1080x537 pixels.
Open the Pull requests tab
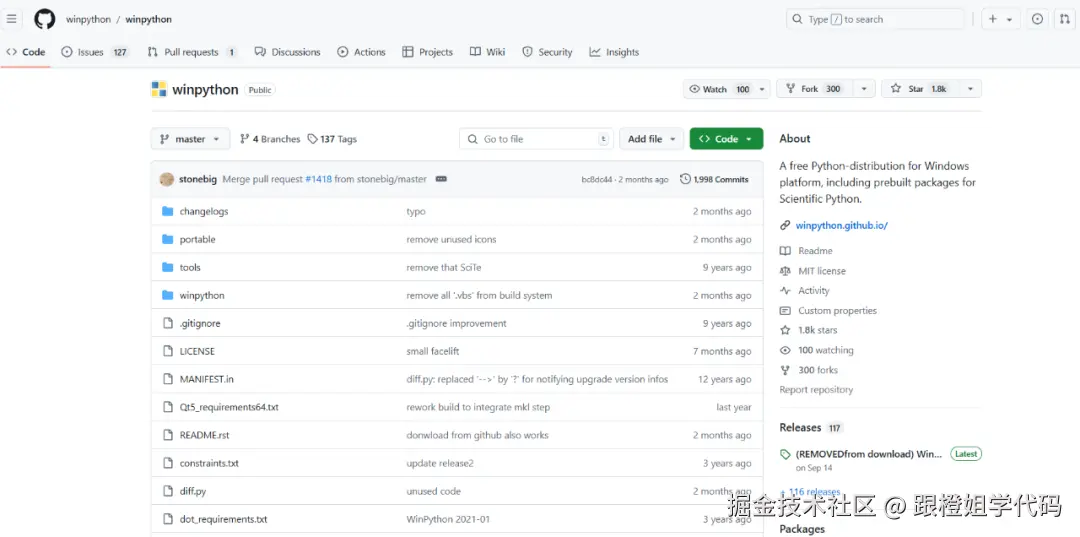click(x=192, y=52)
